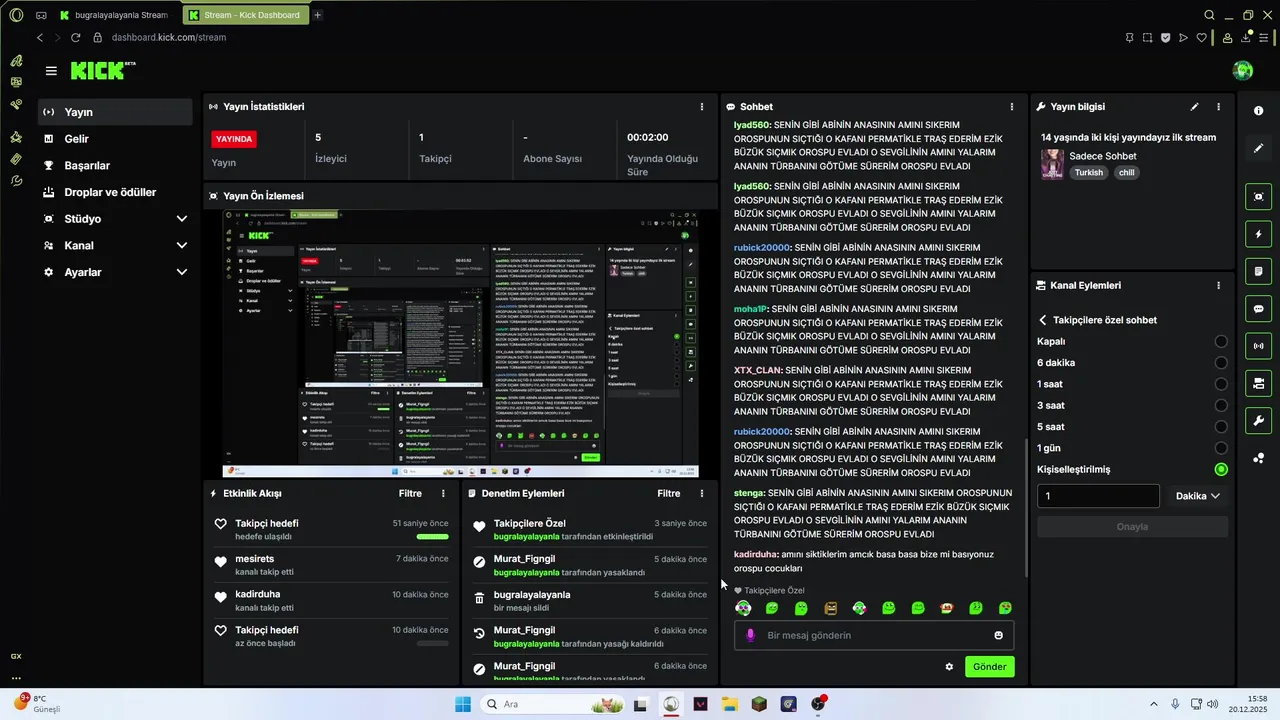This screenshot has width=1280, height=720.
Task: Select the Kişiselleştirilmiş radio option
Action: click(1221, 469)
